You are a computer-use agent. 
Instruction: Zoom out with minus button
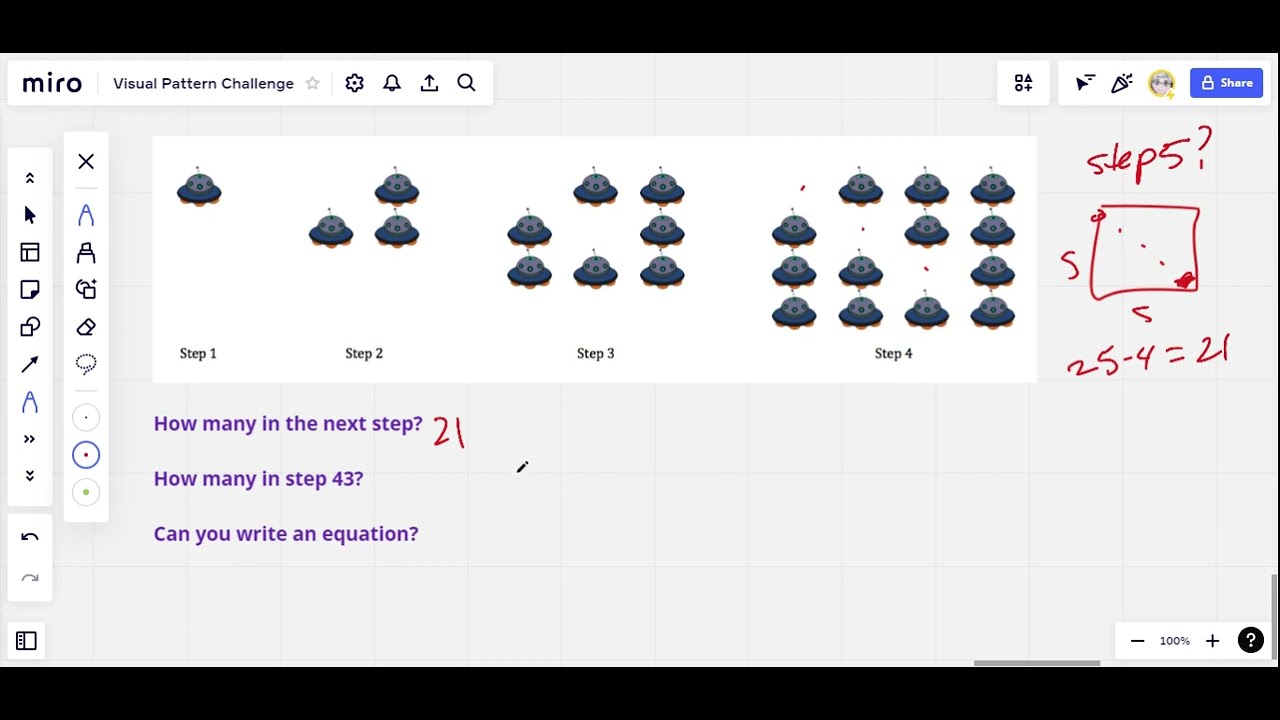[1137, 641]
